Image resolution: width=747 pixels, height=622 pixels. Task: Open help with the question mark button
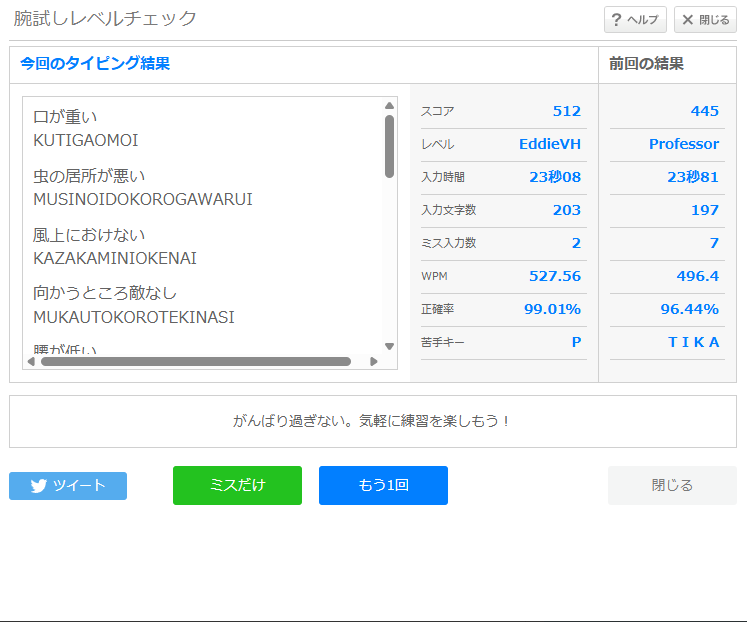[x=635, y=20]
